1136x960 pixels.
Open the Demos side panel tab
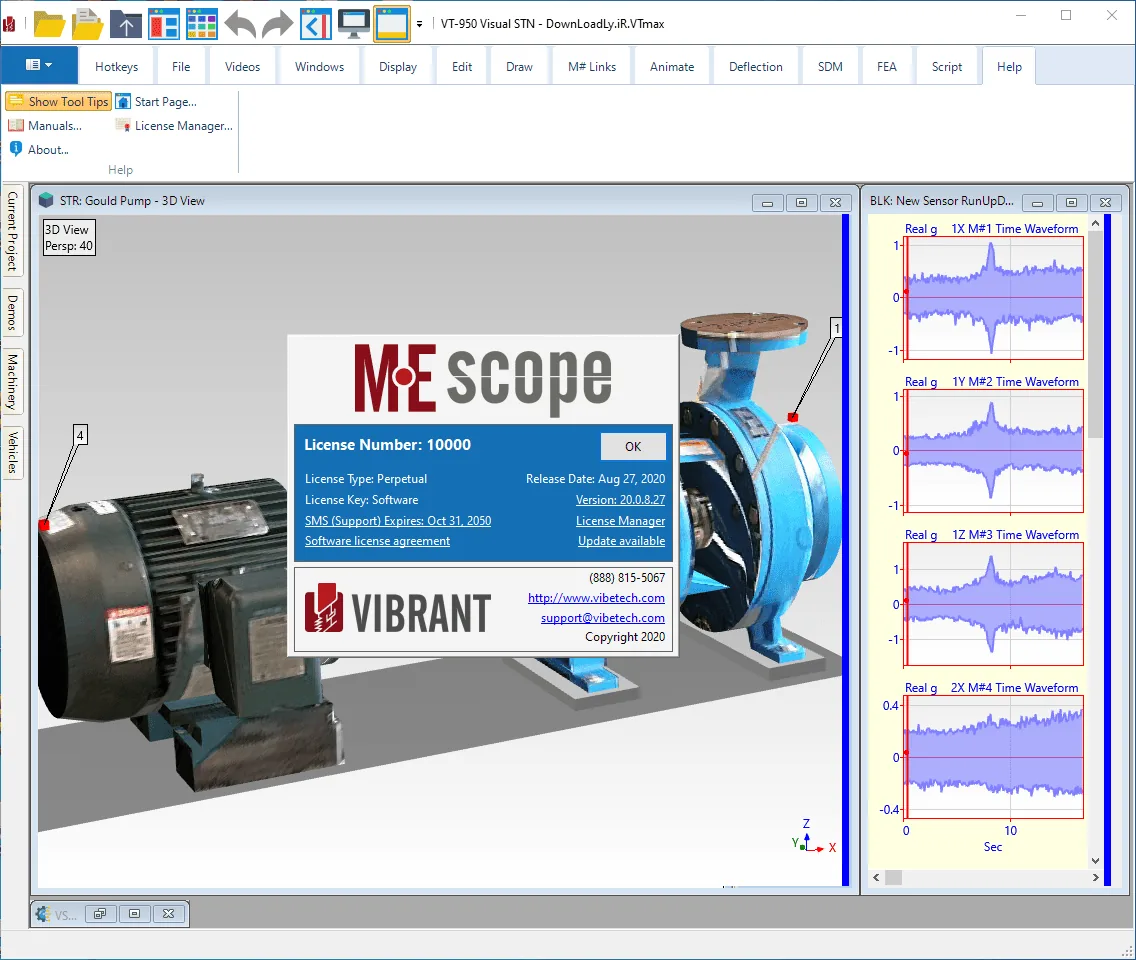pos(12,312)
